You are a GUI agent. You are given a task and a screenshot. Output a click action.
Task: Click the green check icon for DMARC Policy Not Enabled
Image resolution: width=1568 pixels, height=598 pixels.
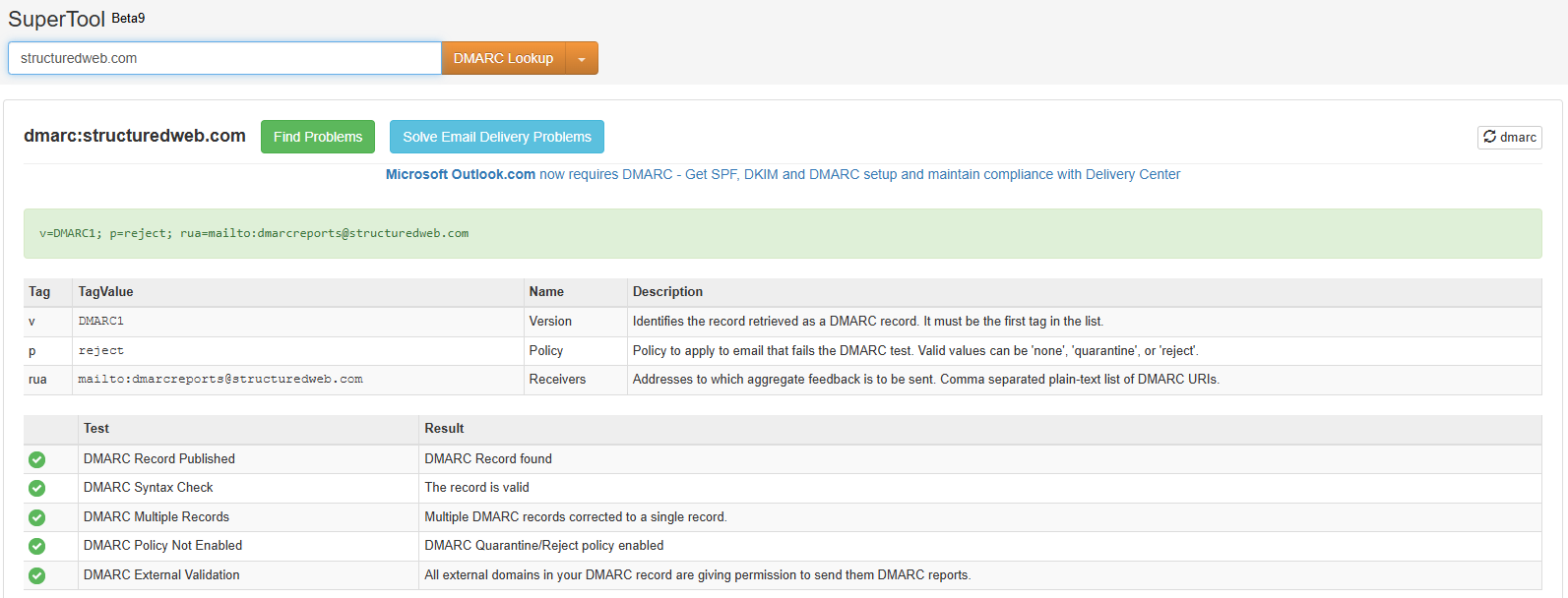click(36, 546)
